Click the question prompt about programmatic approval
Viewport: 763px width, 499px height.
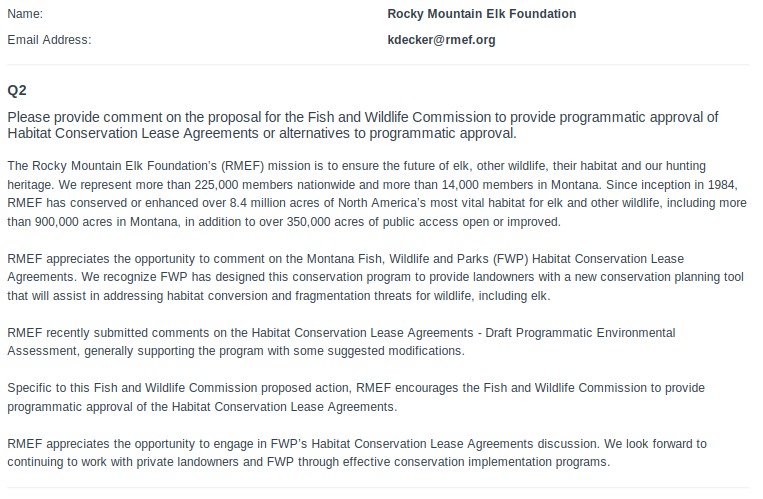click(x=363, y=125)
